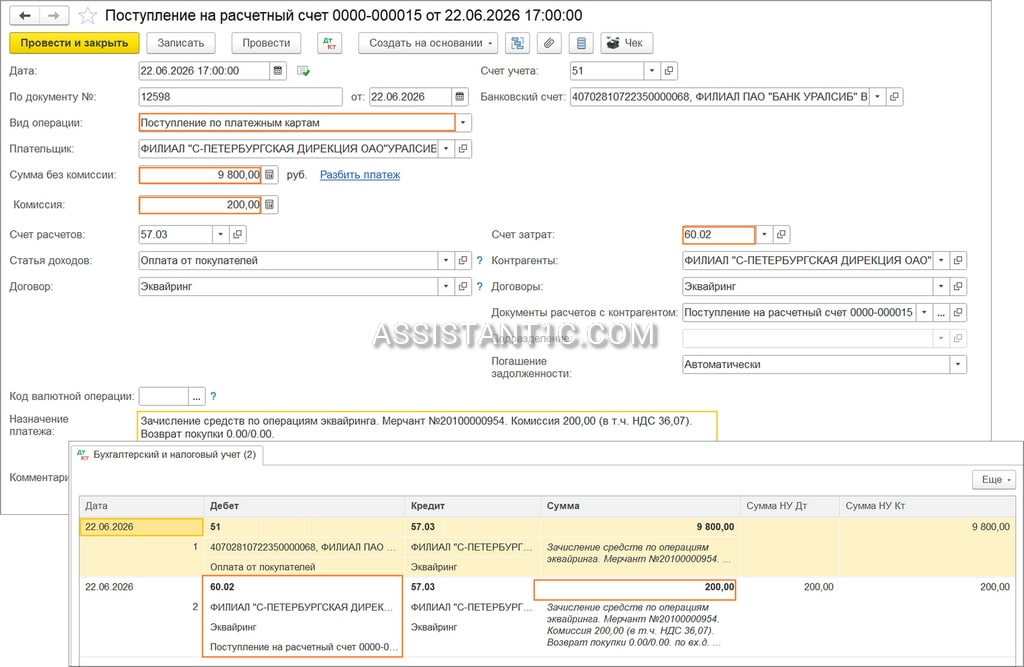Show help for Код валютной операции
Image resolution: width=1024 pixels, height=667 pixels.
(x=213, y=396)
